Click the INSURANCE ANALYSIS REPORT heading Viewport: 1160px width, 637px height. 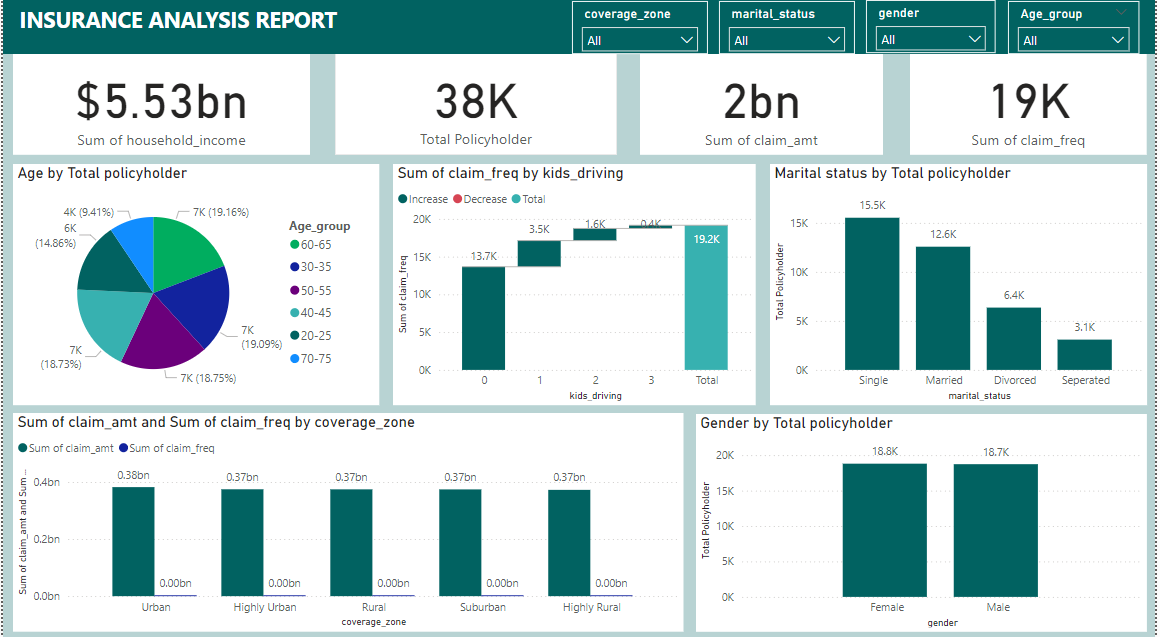coord(178,21)
